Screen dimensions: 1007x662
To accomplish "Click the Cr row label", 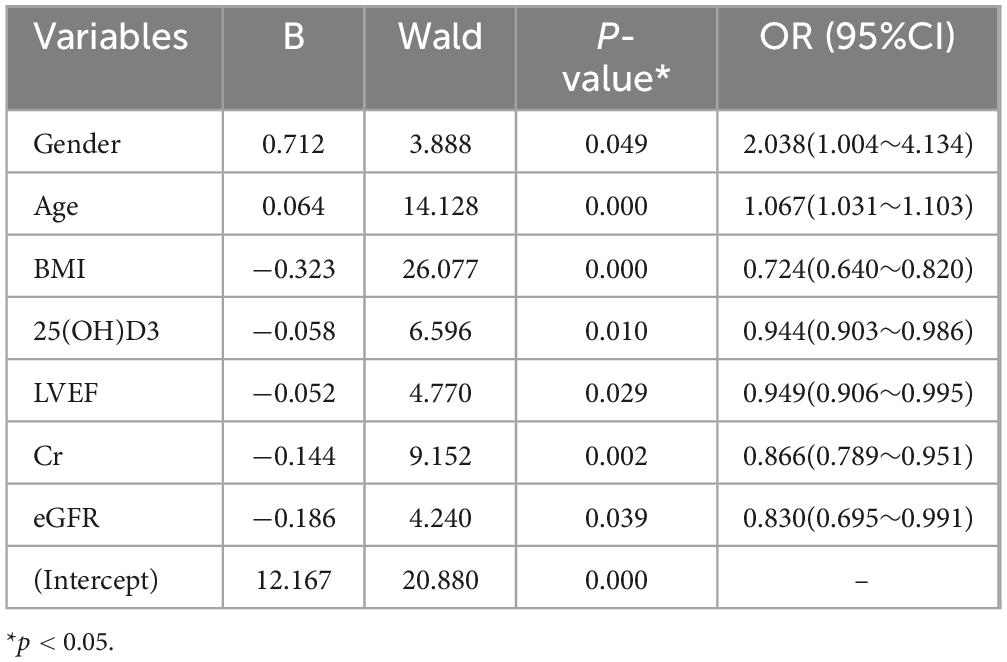I will point(47,455).
